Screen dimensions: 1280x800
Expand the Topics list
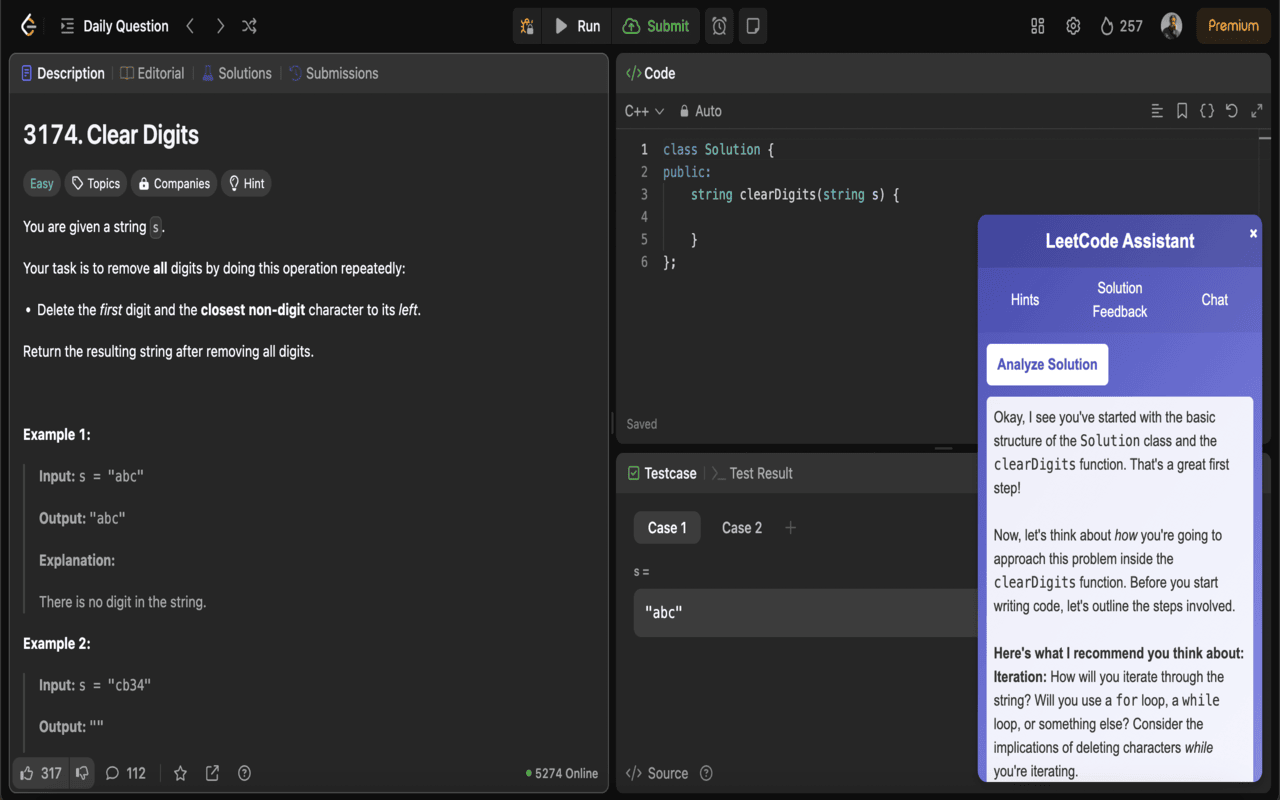tap(95, 183)
